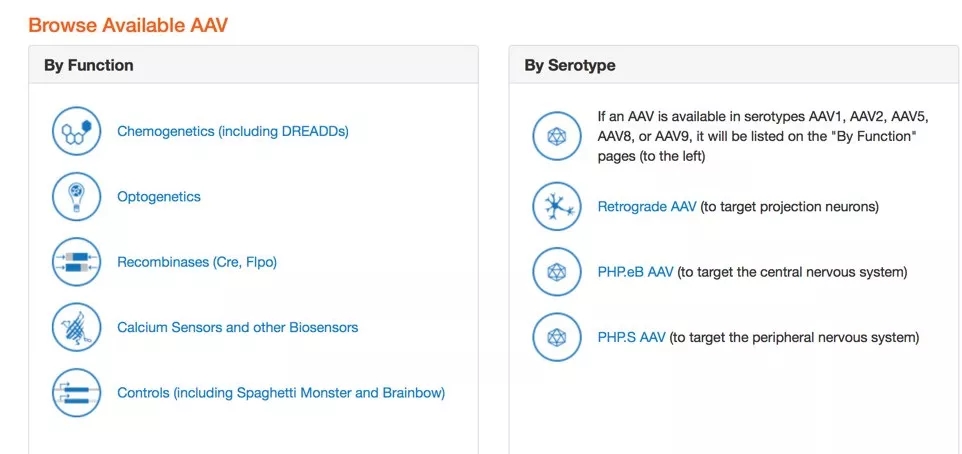Follow the Retrograde AAV link
The height and width of the screenshot is (454, 962).
[x=646, y=207]
